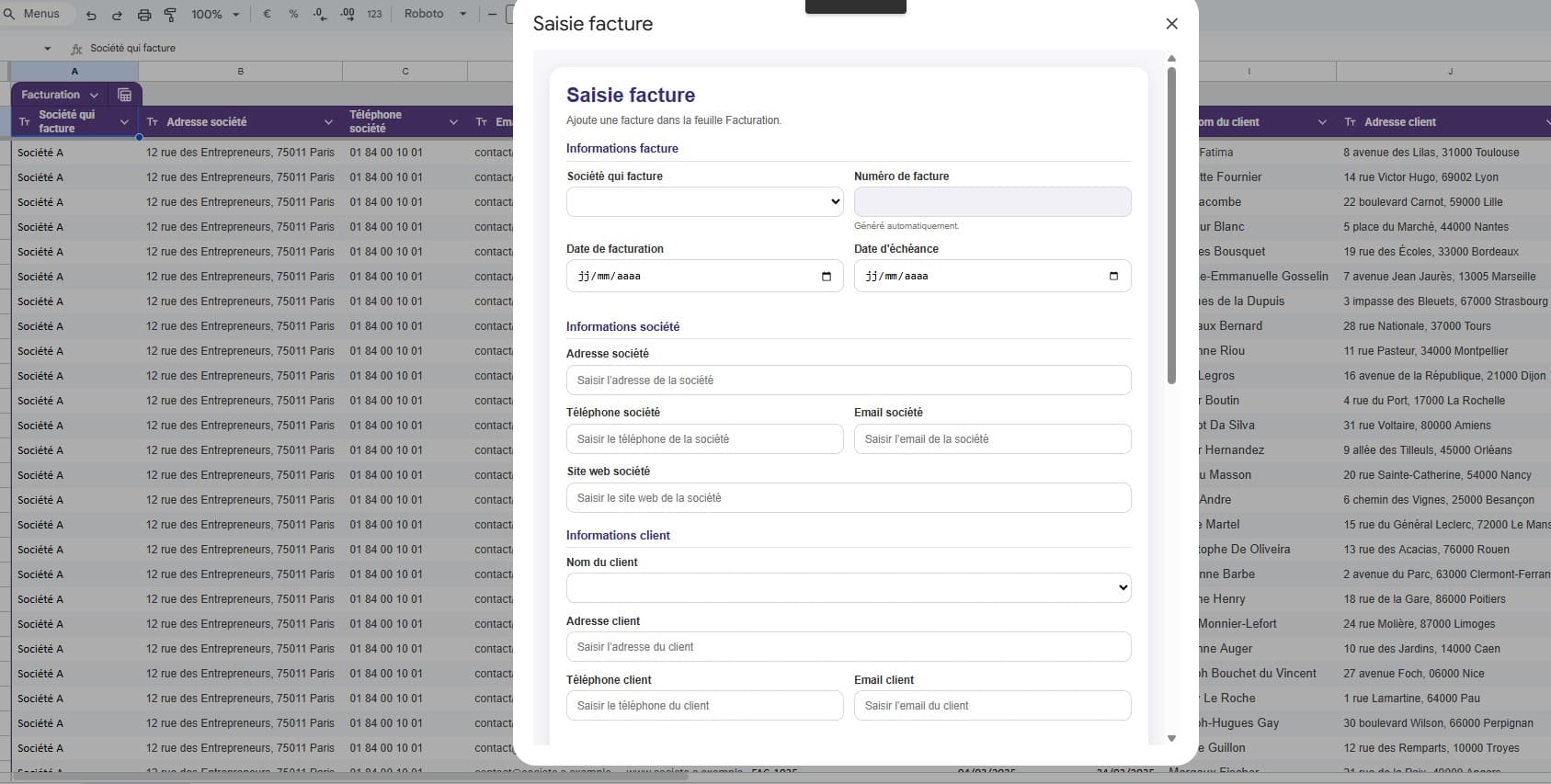The width and height of the screenshot is (1551, 784).
Task: Click the print icon
Action: coord(144,15)
